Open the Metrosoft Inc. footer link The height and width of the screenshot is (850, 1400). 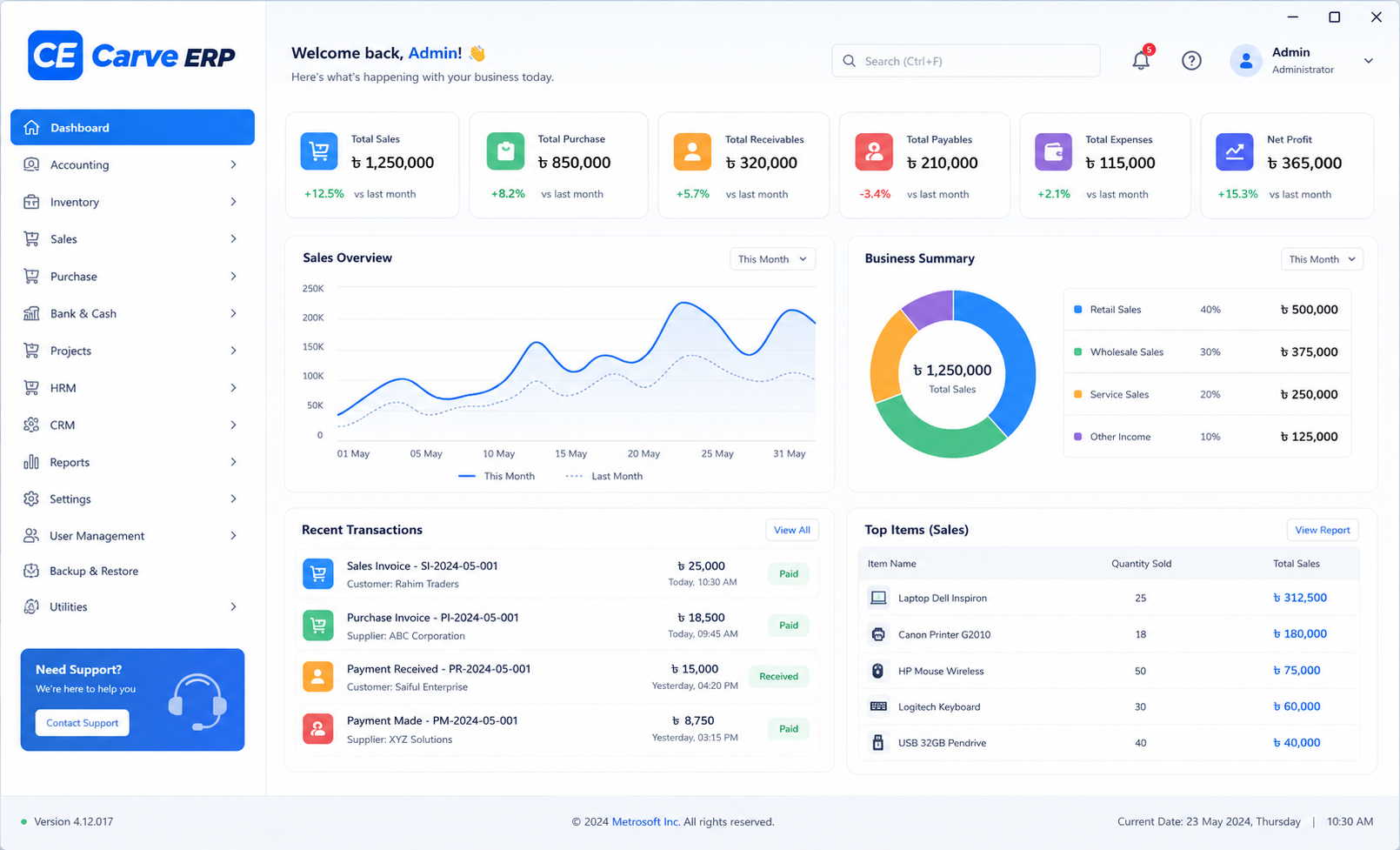[646, 821]
